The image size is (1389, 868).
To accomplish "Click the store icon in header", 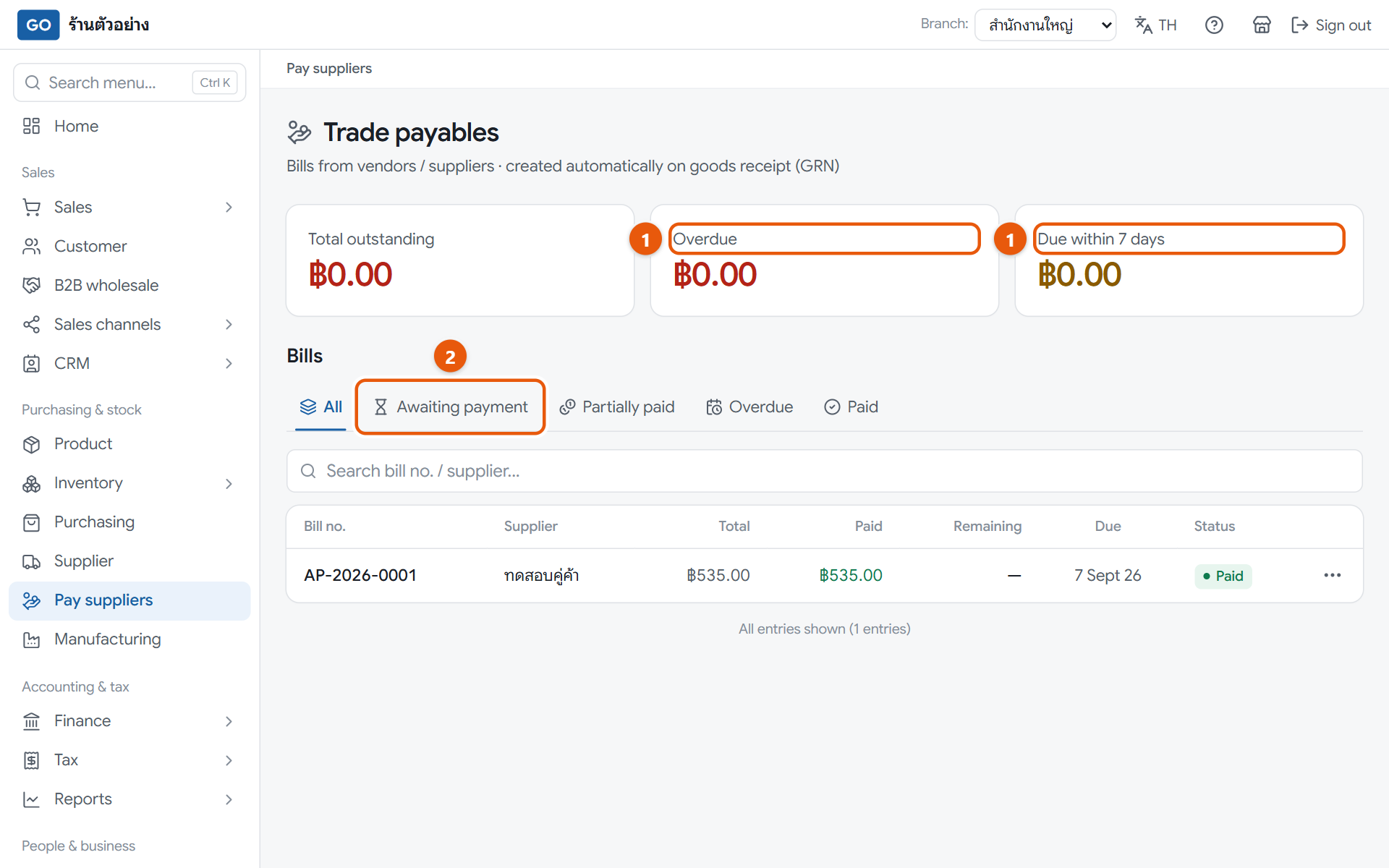I will coord(1262,25).
